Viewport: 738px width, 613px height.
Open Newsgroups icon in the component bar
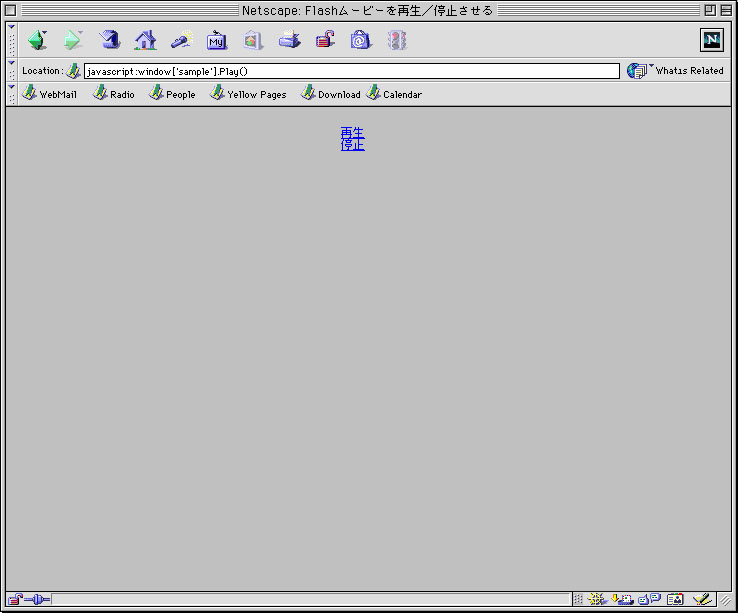tap(650, 599)
